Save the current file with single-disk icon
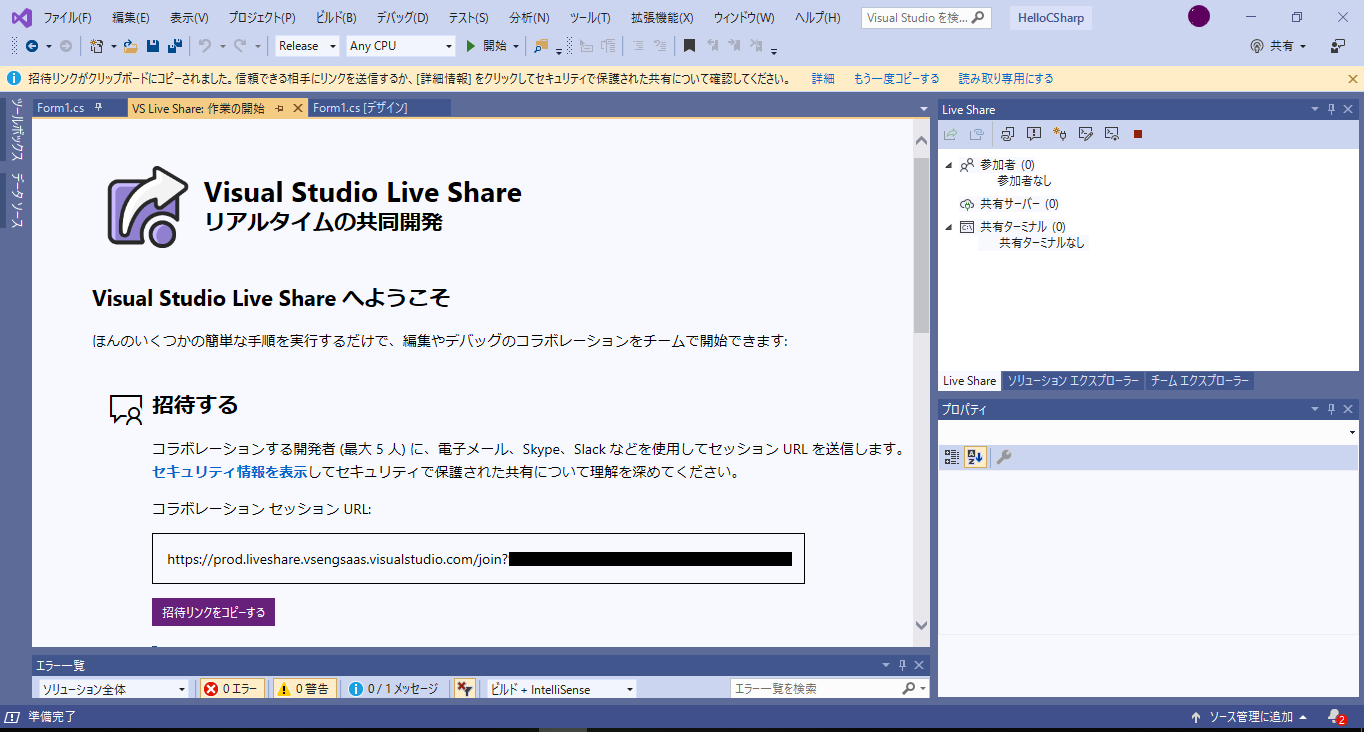This screenshot has height=732, width=1364. [153, 46]
